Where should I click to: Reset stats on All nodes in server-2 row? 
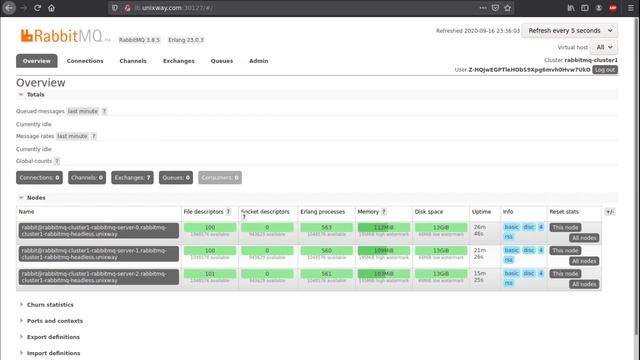pyautogui.click(x=584, y=284)
